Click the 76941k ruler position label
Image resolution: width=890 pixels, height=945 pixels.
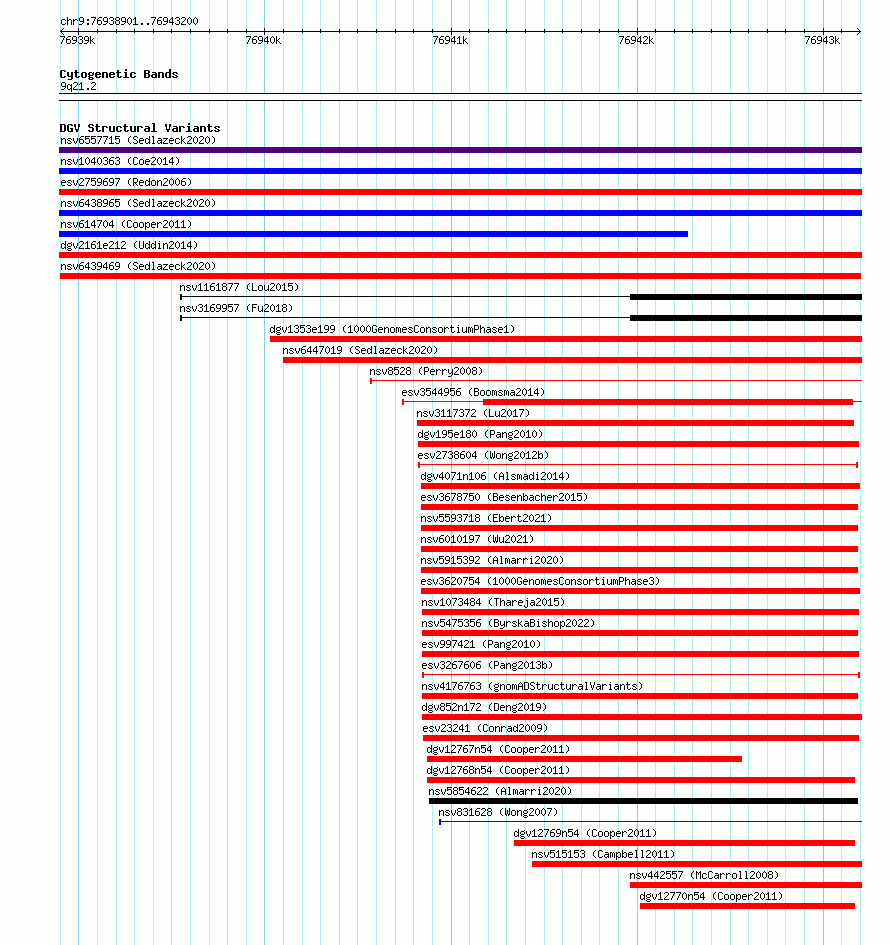coord(450,41)
